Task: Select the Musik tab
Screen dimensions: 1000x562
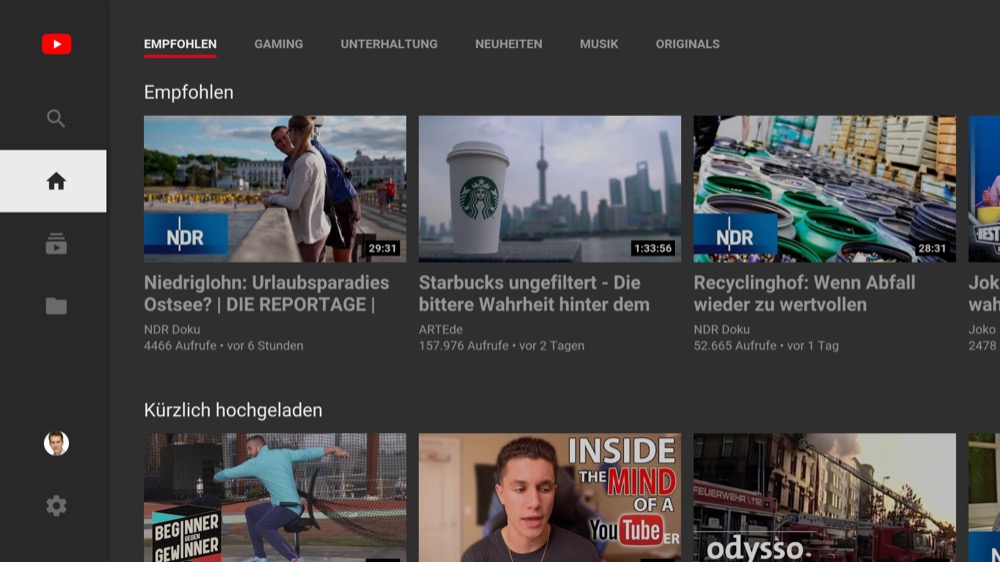Action: coord(599,44)
